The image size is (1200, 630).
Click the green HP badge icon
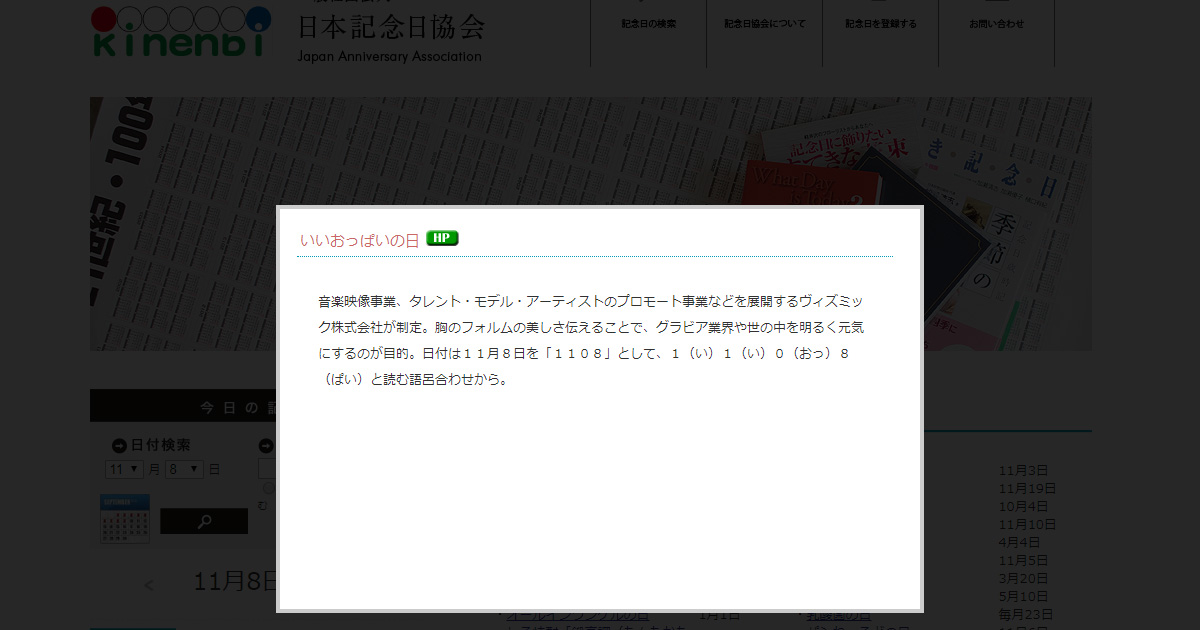[442, 238]
